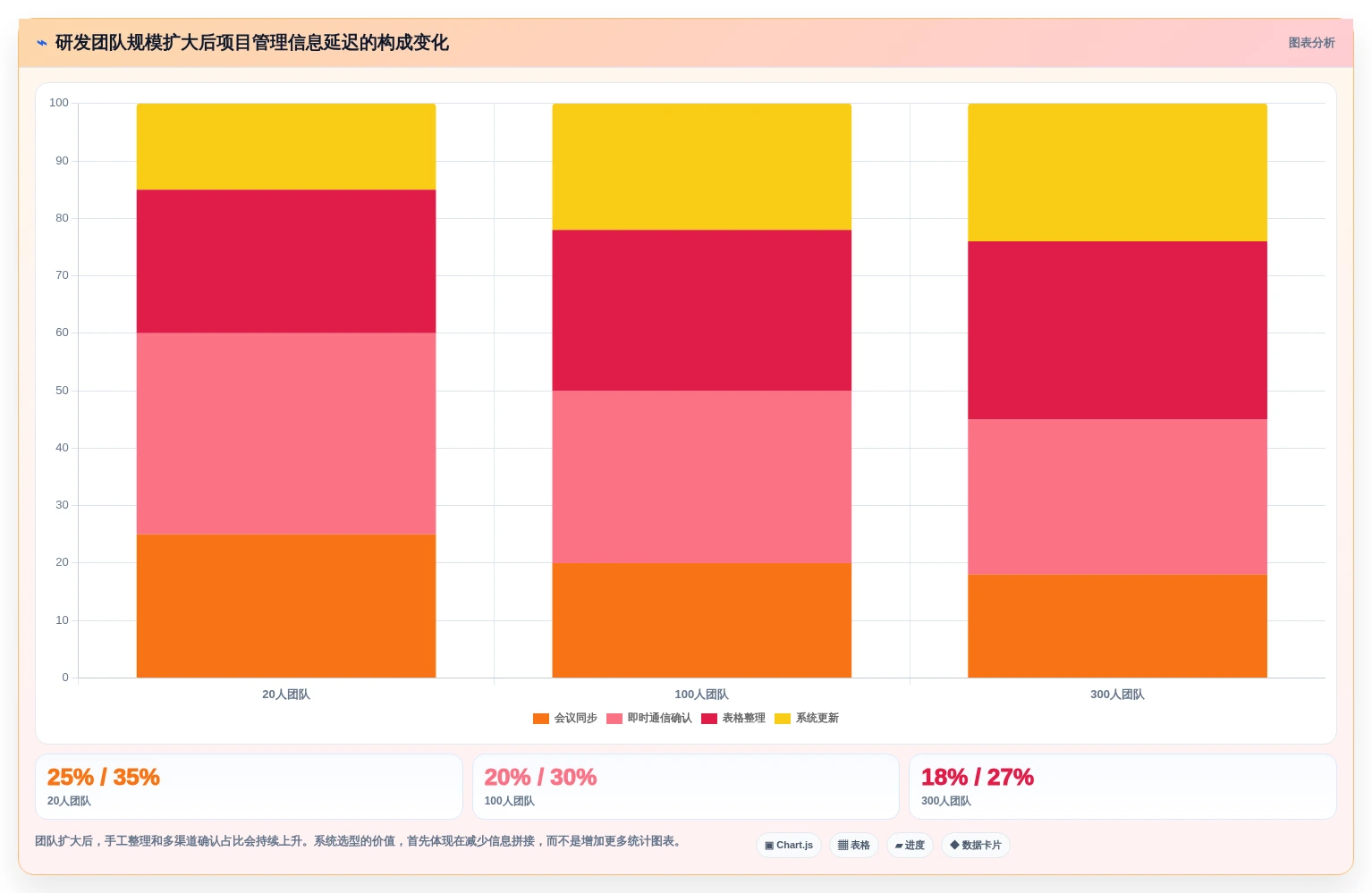Click the yellow 系统更新 segment of 100人团队 bar
The image size is (1372, 893).
[x=702, y=166]
